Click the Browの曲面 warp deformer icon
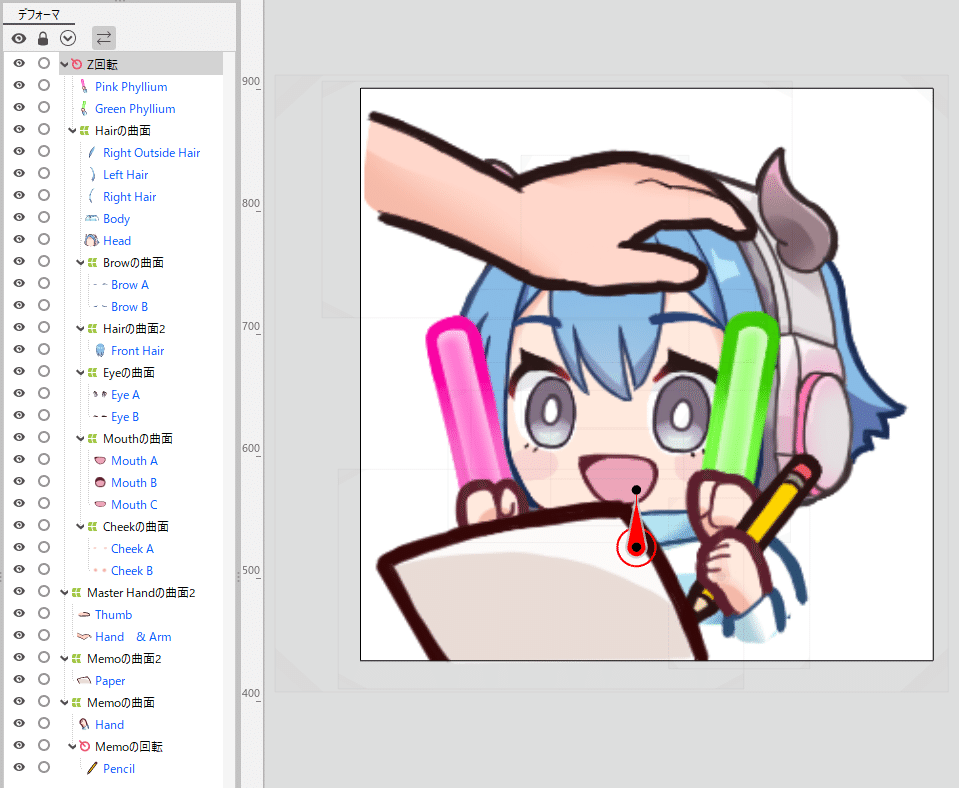Viewport: 959px width, 788px height. click(92, 262)
